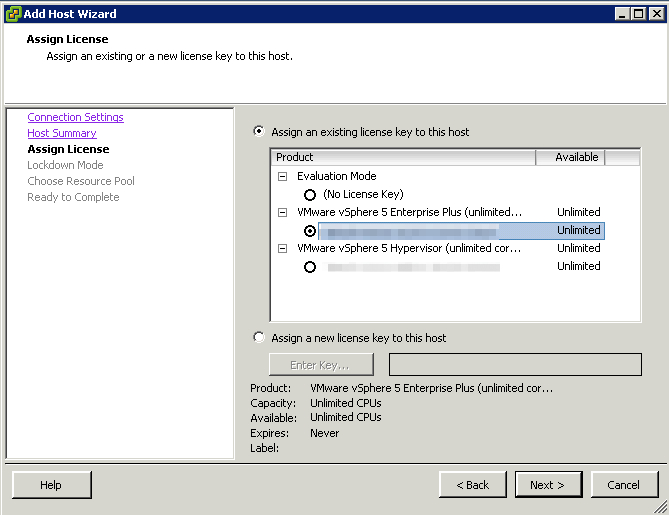Image resolution: width=669 pixels, height=515 pixels.
Task: Click the Add Host Wizard title bar icon
Action: click(x=13, y=14)
